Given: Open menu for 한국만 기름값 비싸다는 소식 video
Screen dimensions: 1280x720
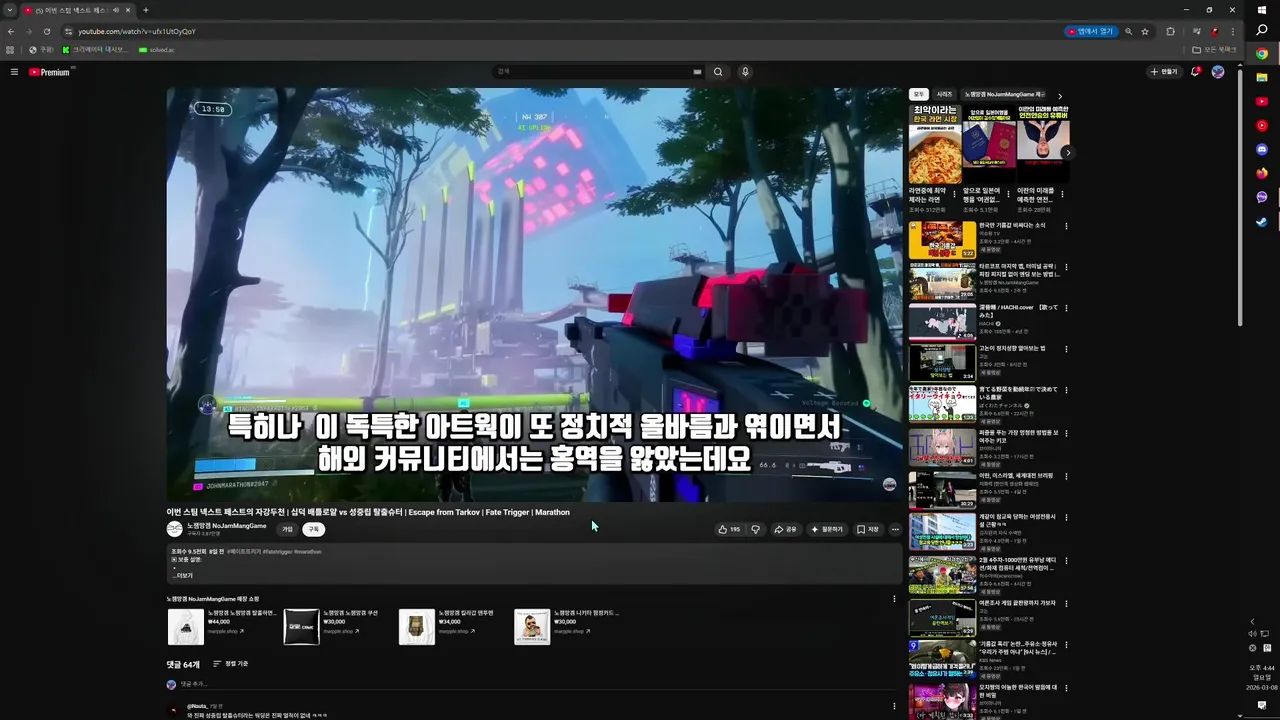Looking at the screenshot, I should (1066, 226).
